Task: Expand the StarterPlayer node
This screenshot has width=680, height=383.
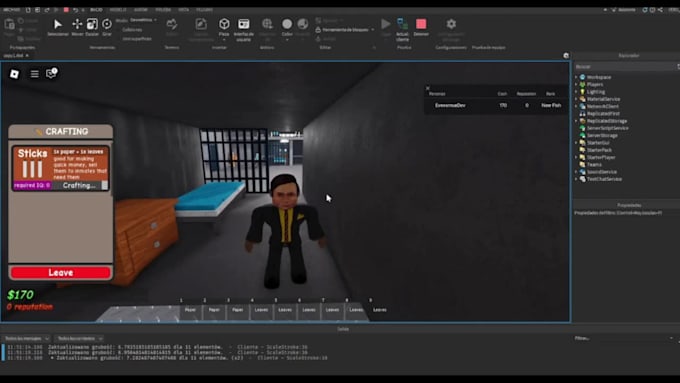Action: (x=576, y=157)
